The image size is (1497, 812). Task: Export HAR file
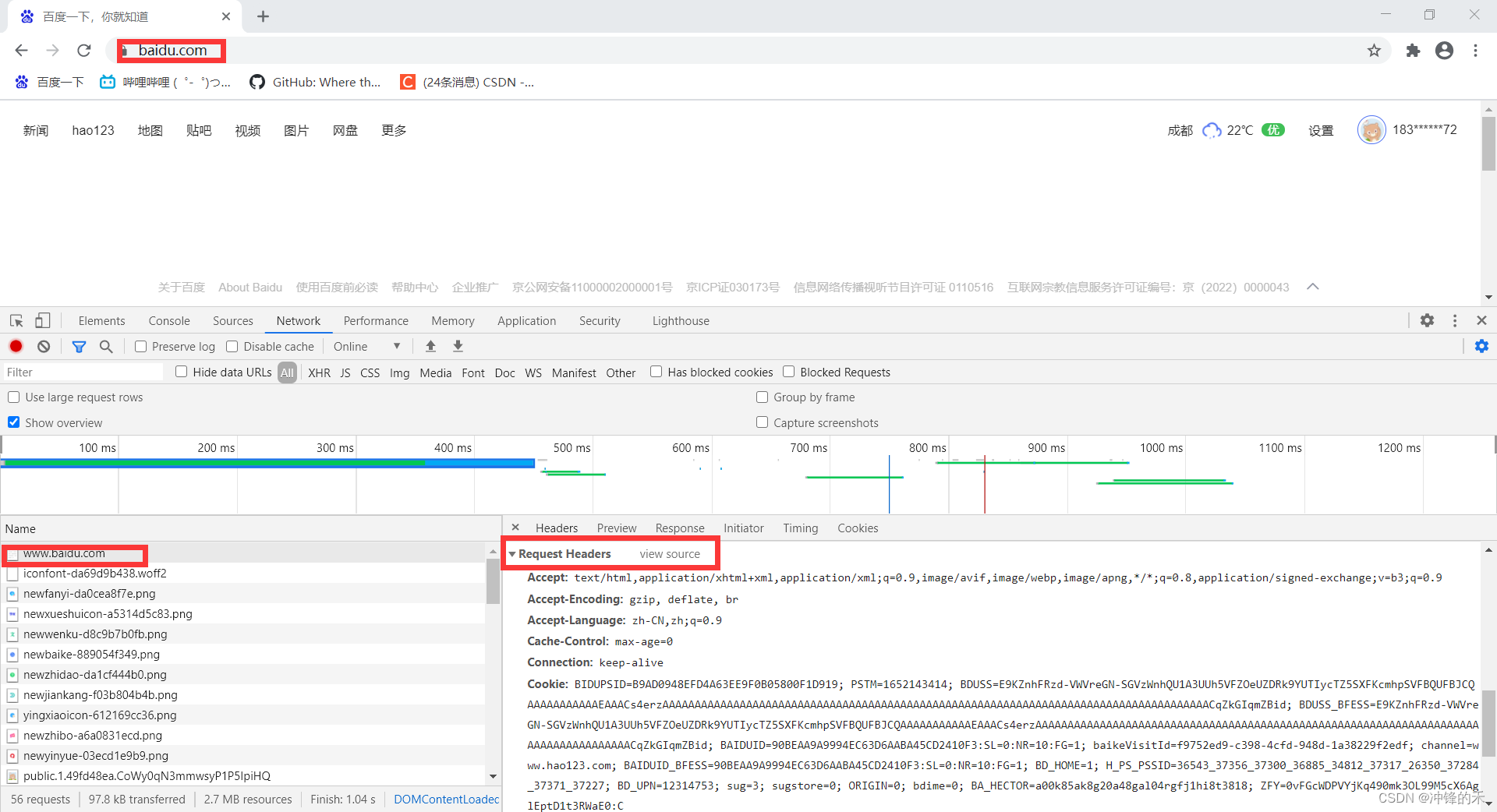coord(458,346)
